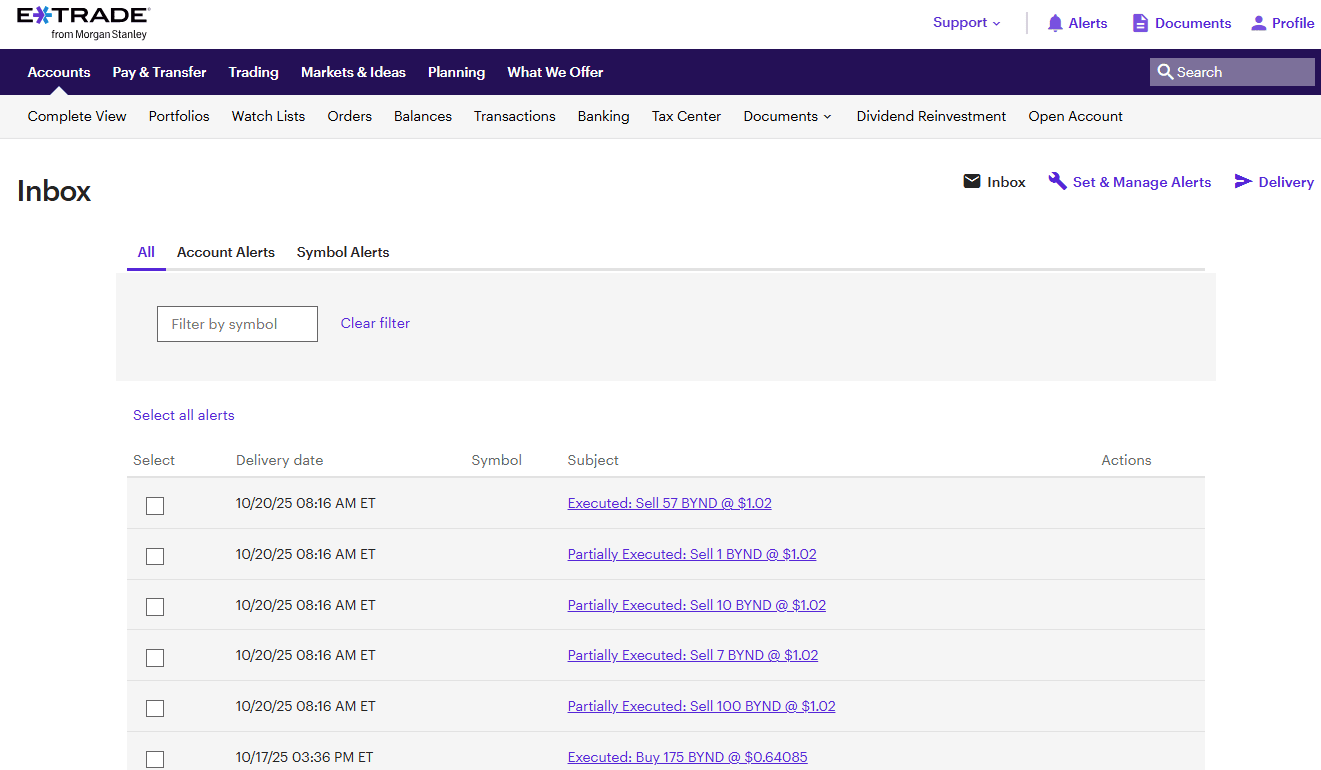Open Partially Executed Sell 7 BYND alert
This screenshot has width=1321, height=770.
692,655
